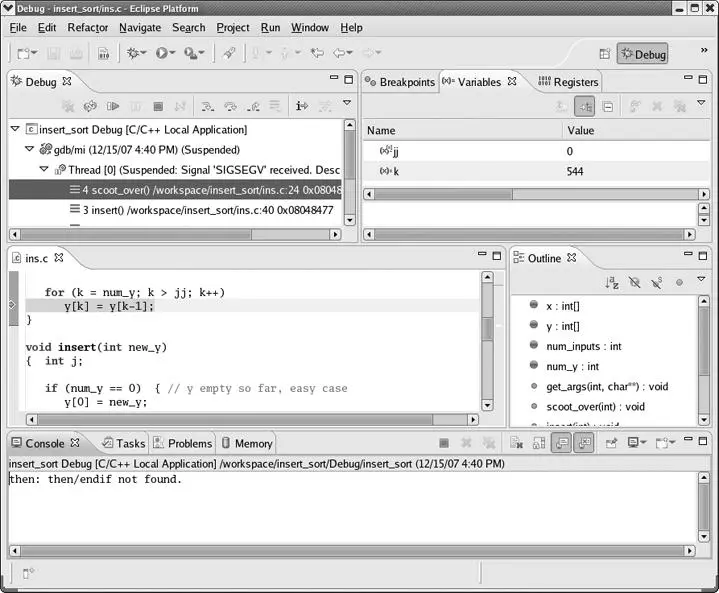This screenshot has width=719, height=593.
Task: Open the Open Perspective icon beside Debug
Action: (604, 54)
